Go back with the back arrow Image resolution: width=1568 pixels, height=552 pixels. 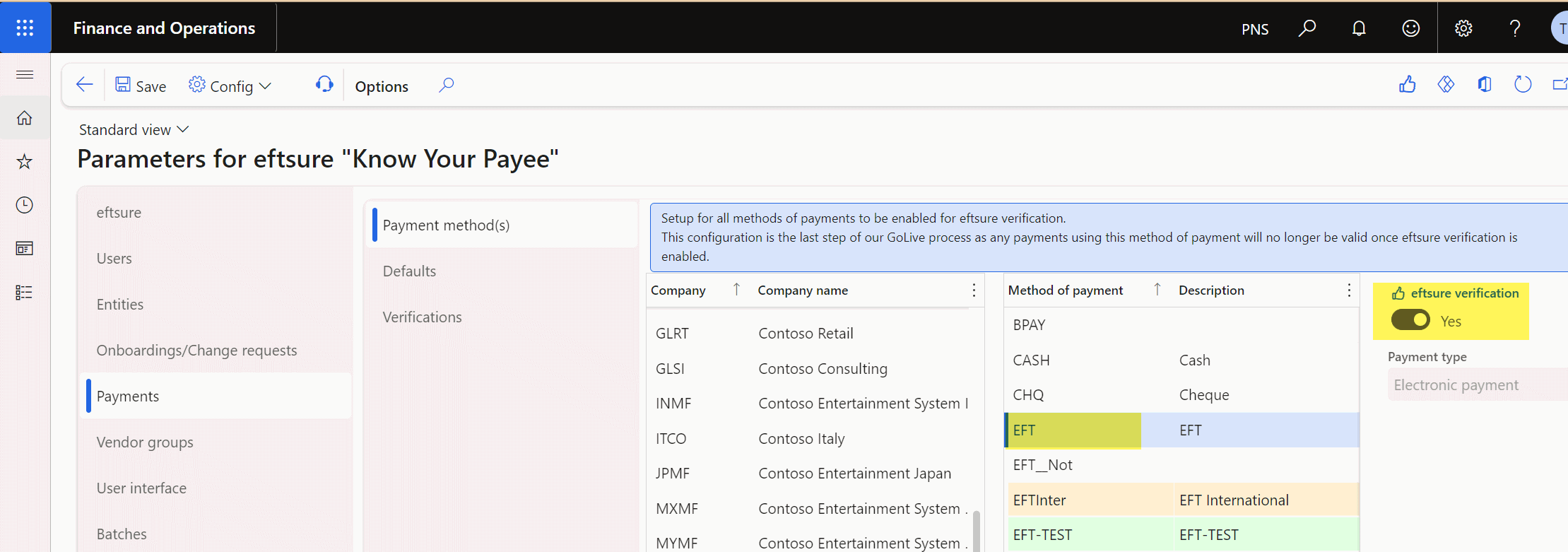click(84, 86)
